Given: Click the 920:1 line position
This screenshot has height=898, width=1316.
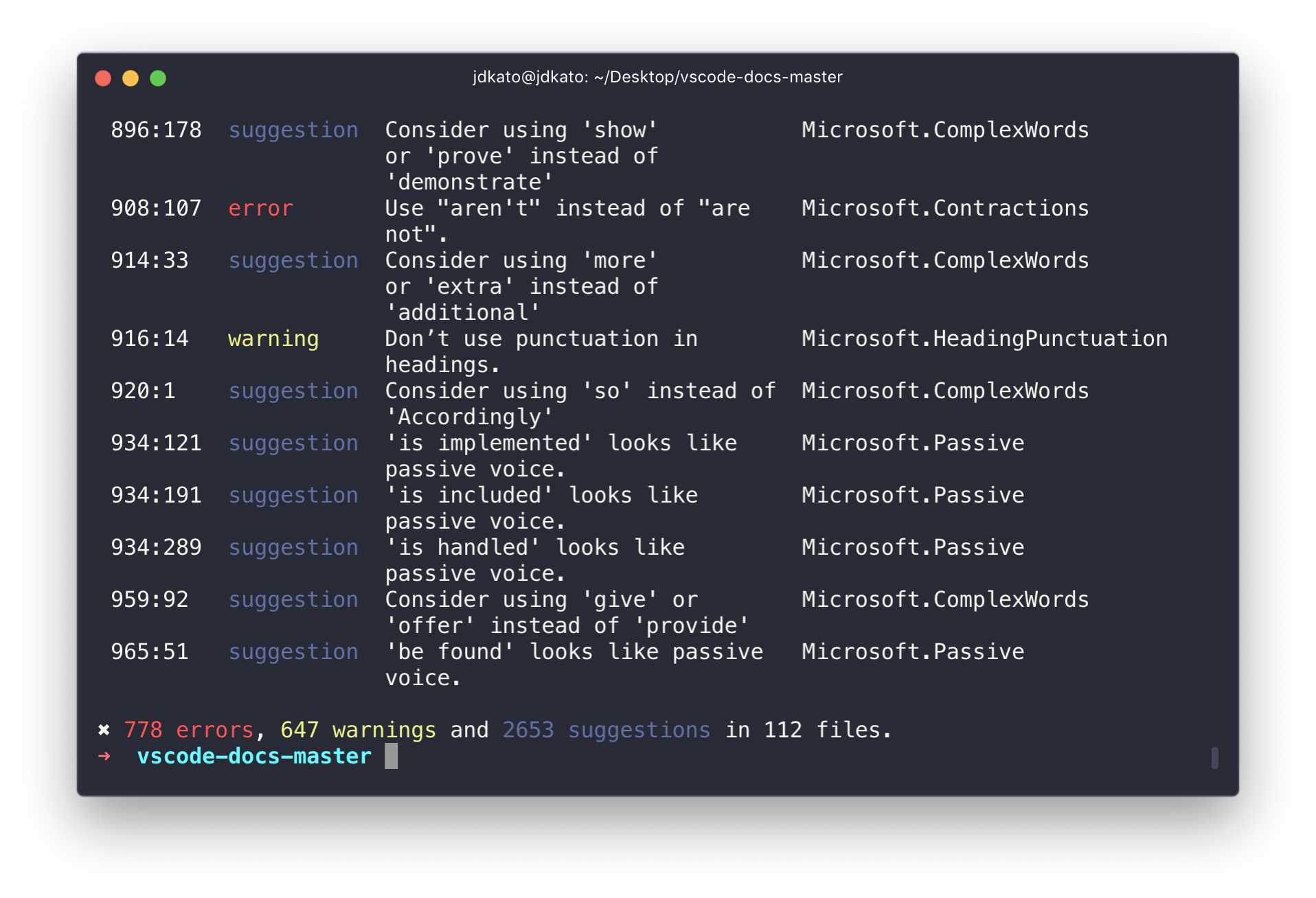Looking at the screenshot, I should (143, 391).
